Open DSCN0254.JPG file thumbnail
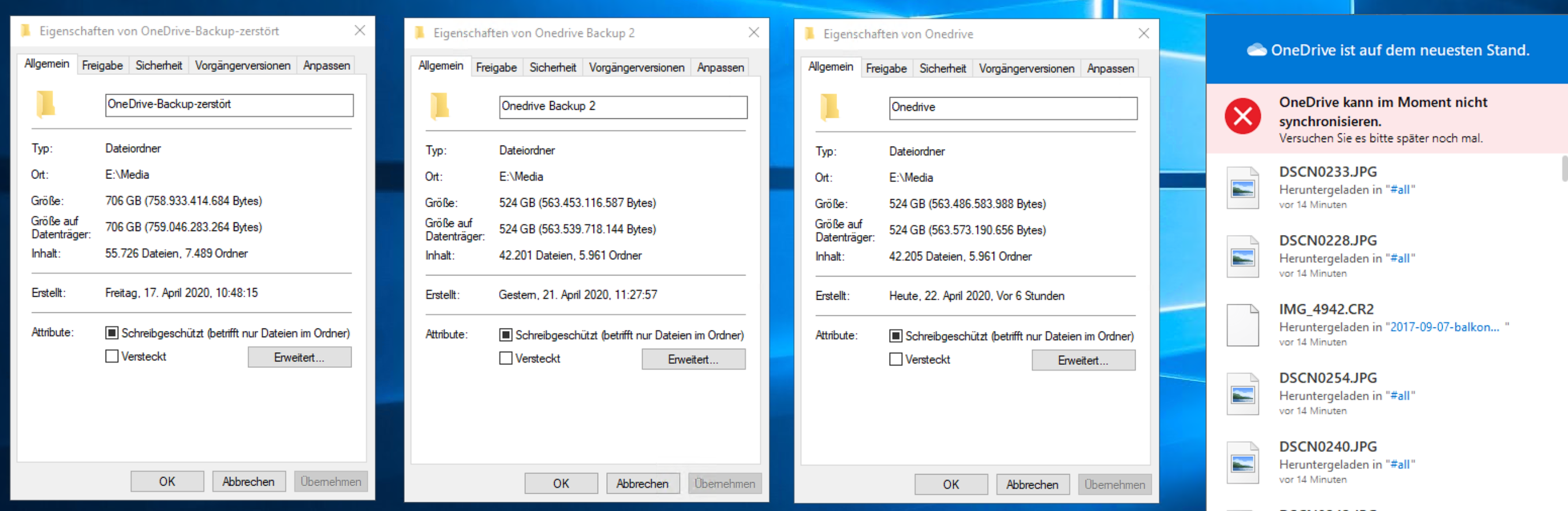 (x=1242, y=394)
